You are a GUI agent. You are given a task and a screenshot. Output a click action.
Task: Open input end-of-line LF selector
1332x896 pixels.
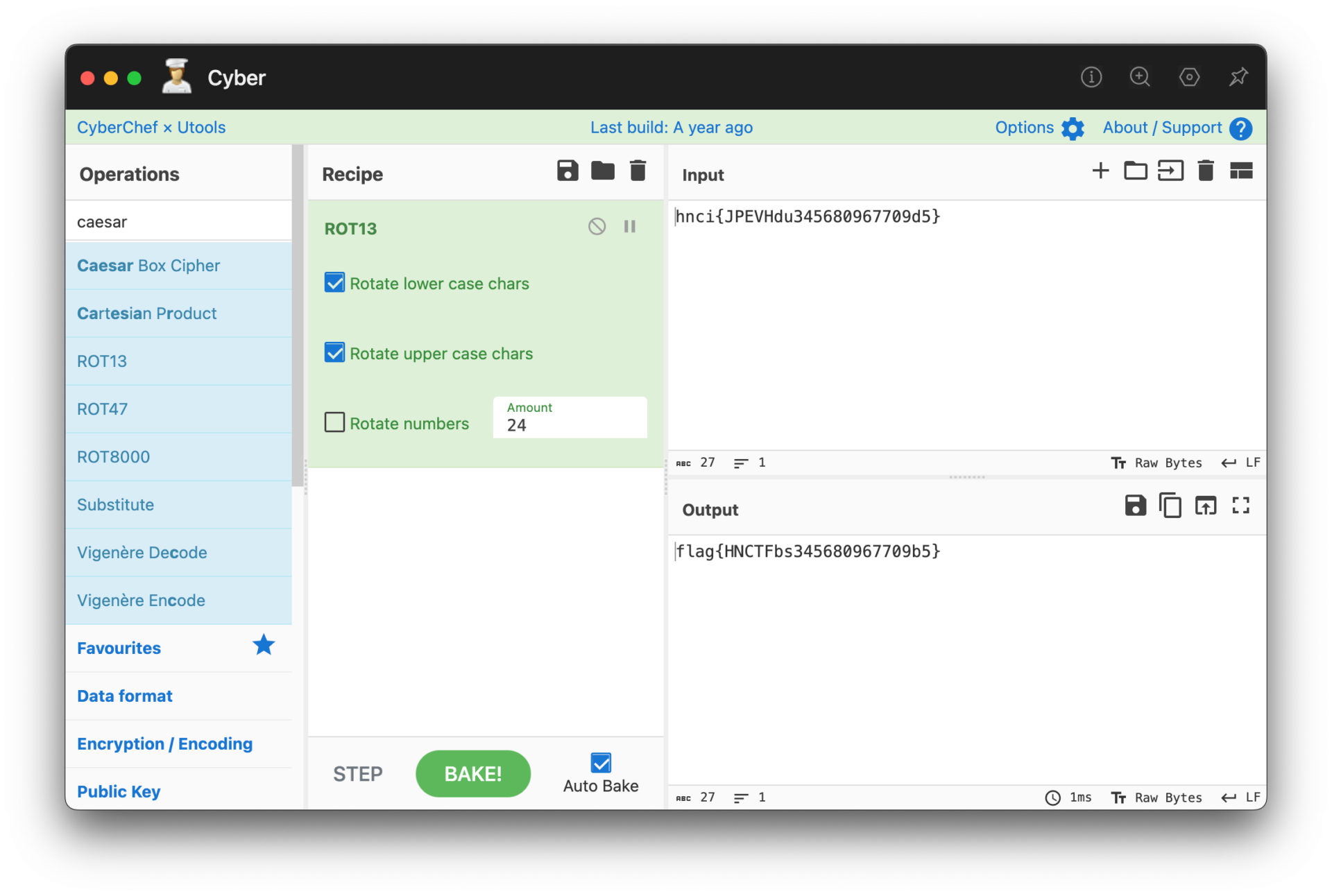click(1240, 463)
